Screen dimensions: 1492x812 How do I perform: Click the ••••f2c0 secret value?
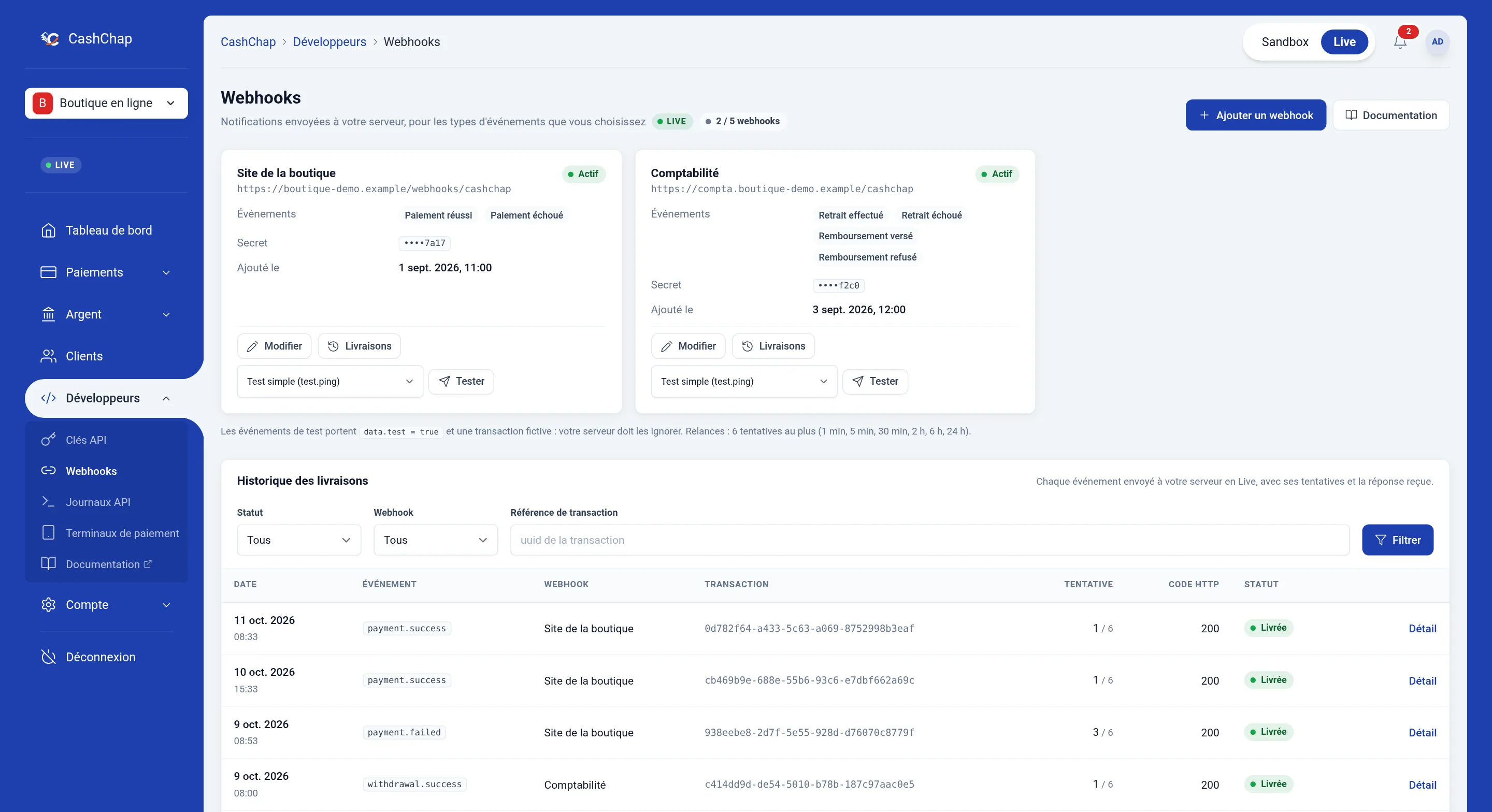pyautogui.click(x=839, y=285)
